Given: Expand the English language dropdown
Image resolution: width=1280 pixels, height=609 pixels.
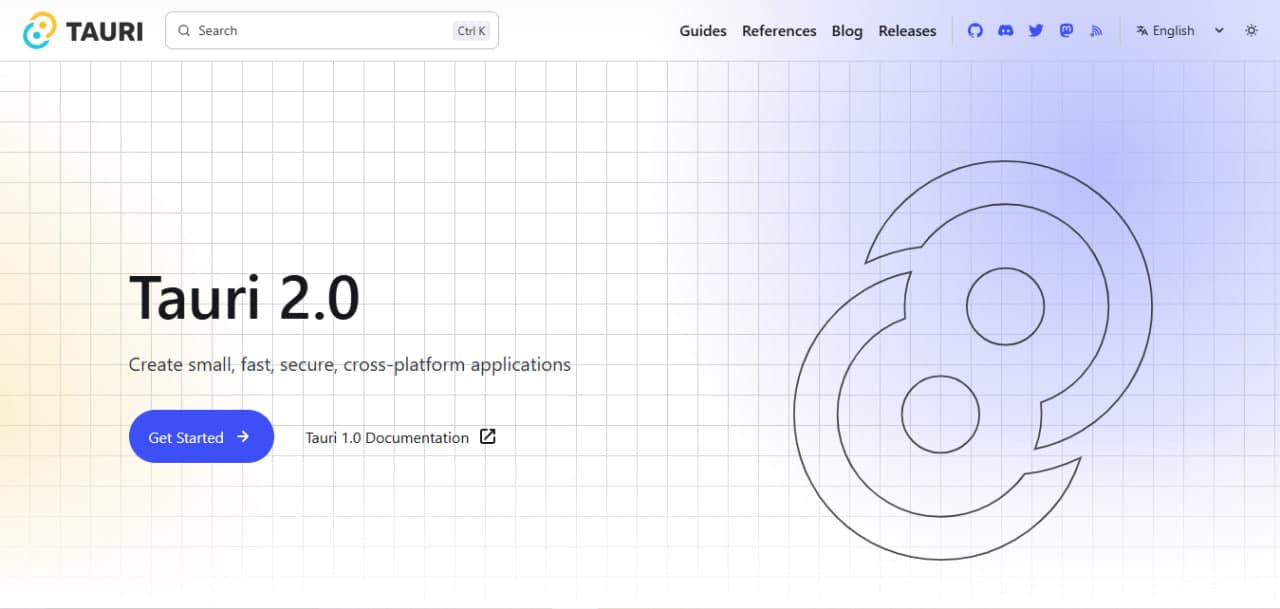Looking at the screenshot, I should pyautogui.click(x=1180, y=31).
